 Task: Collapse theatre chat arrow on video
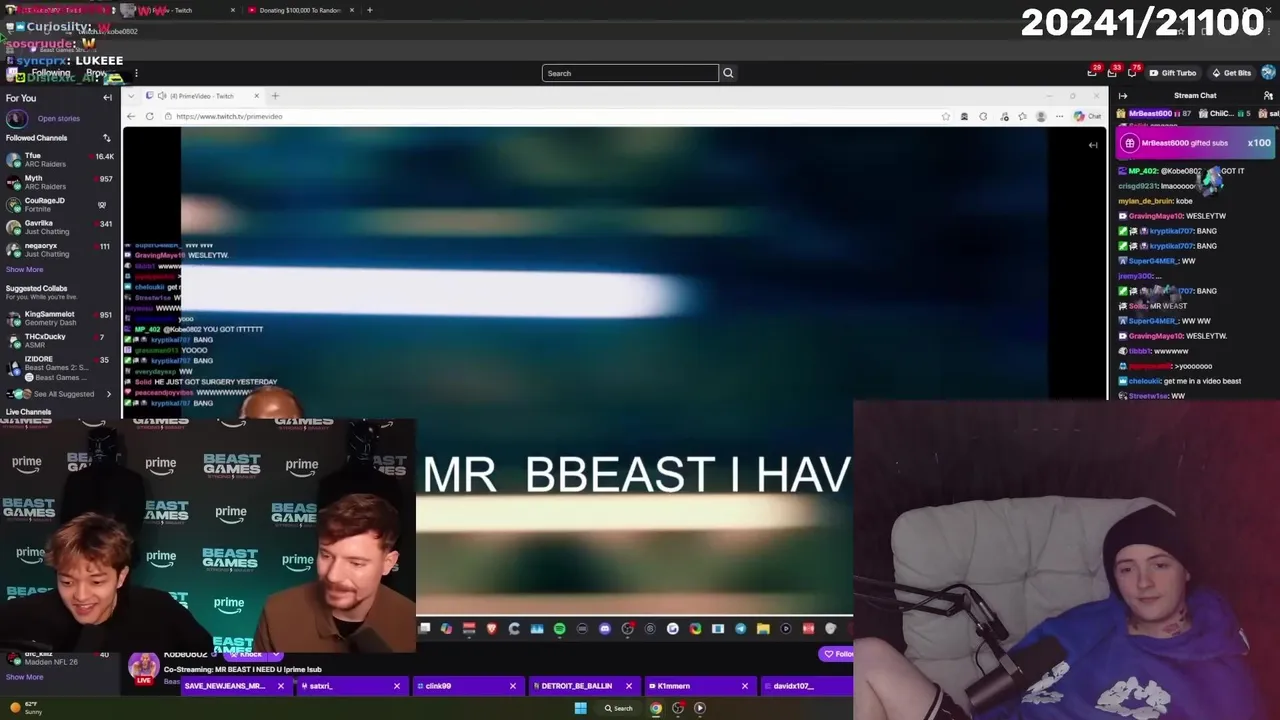1093,145
